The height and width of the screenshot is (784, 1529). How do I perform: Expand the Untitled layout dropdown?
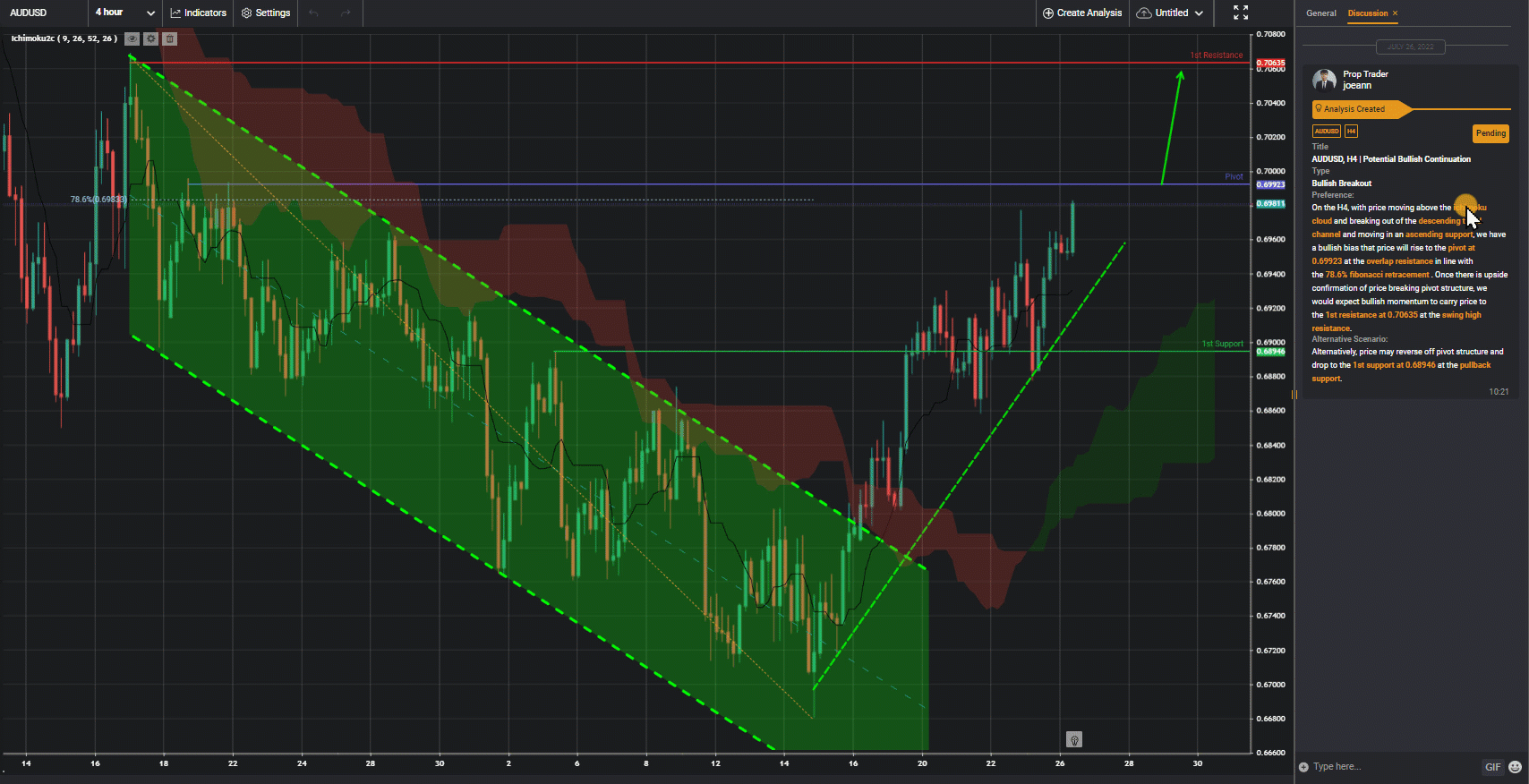pyautogui.click(x=1170, y=13)
